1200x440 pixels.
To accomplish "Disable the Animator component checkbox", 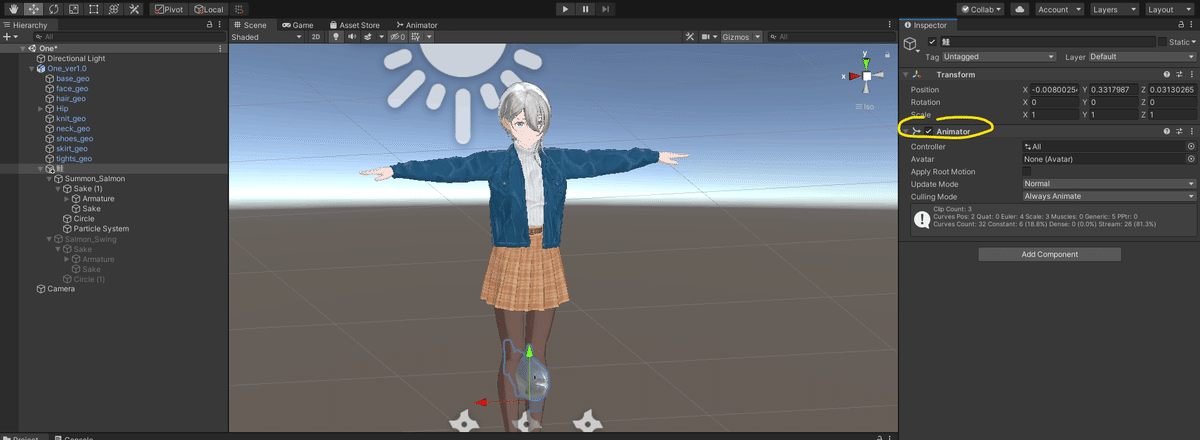I will [x=928, y=132].
